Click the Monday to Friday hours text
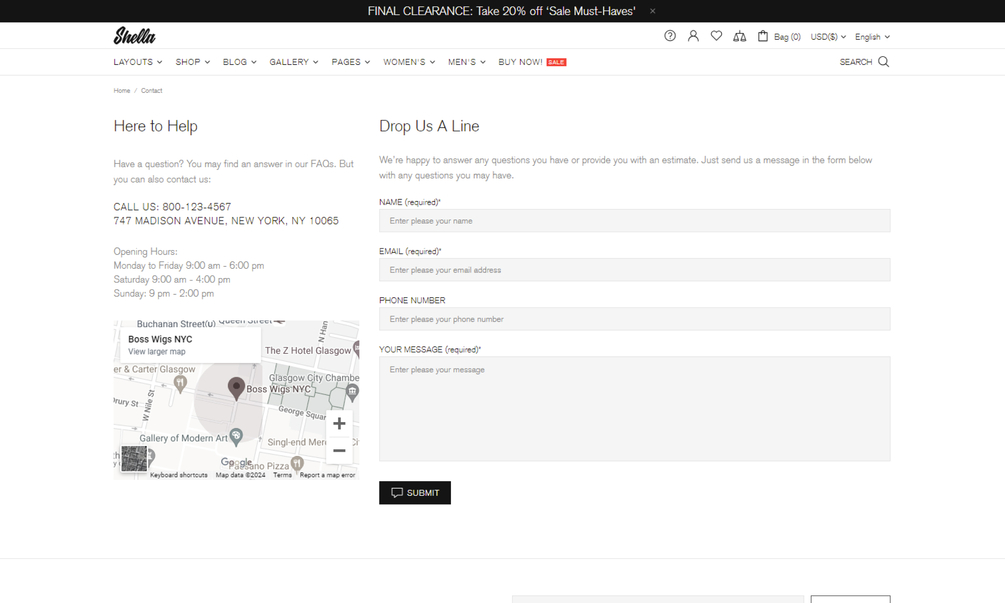The image size is (1005, 603). (188, 265)
